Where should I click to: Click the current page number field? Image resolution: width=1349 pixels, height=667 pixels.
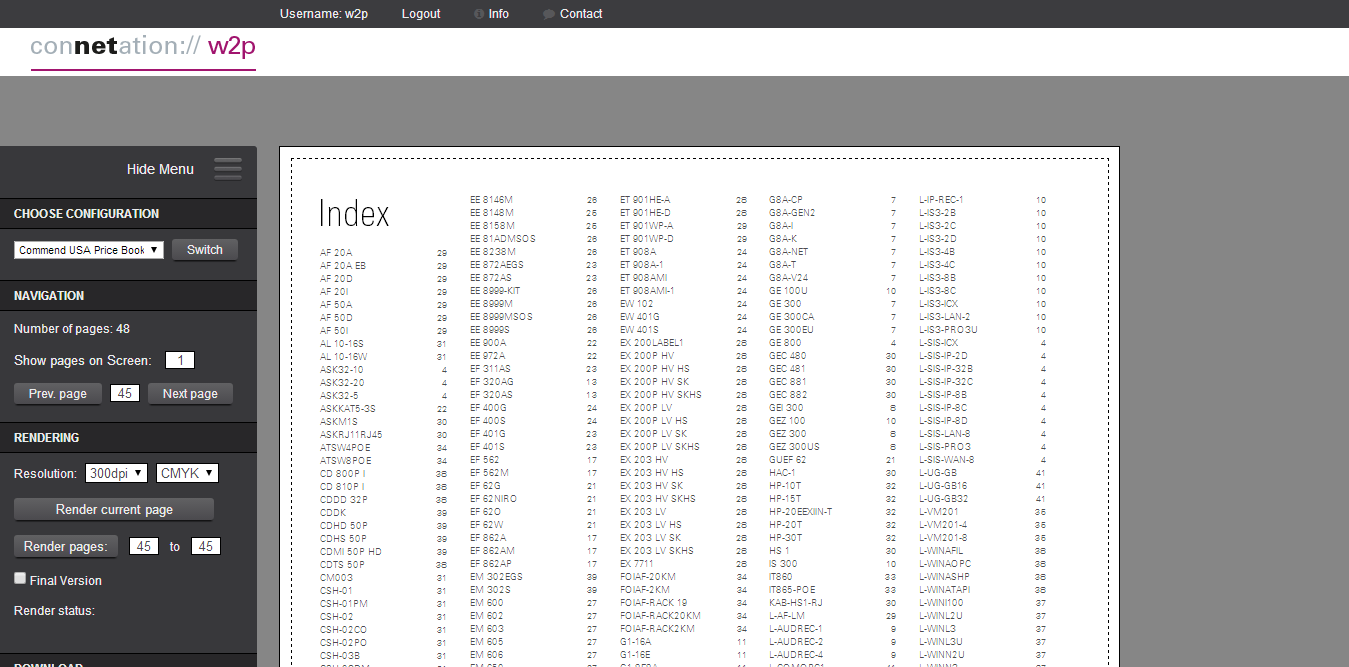click(125, 394)
